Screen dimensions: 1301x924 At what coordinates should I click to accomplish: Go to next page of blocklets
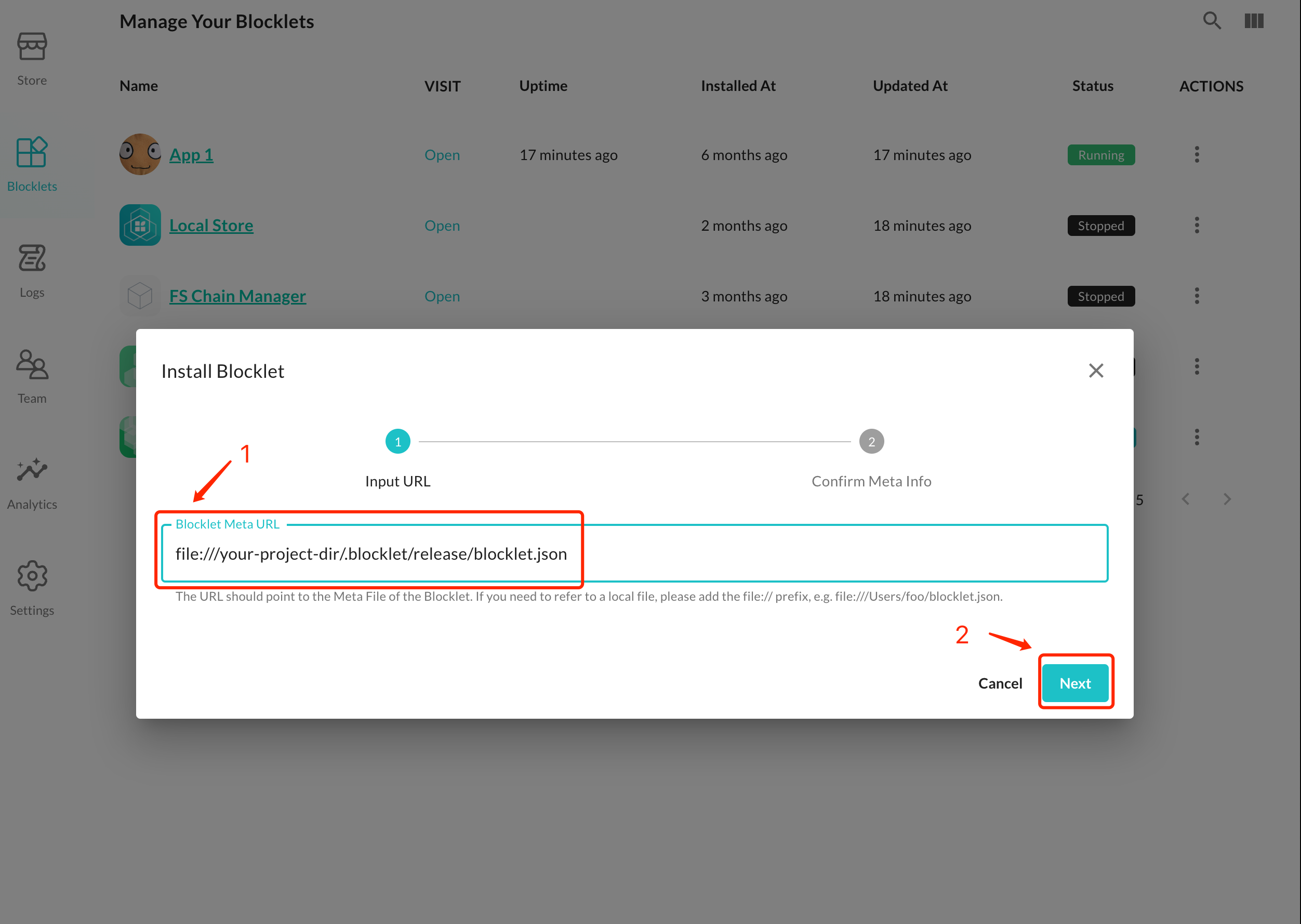tap(1227, 499)
